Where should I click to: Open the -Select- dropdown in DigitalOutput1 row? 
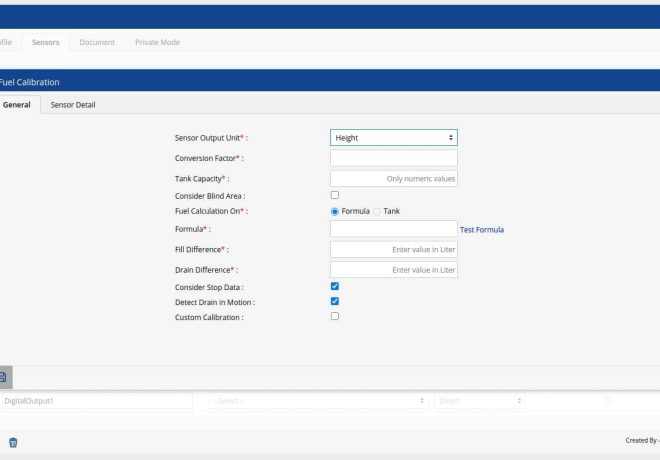tap(320, 400)
